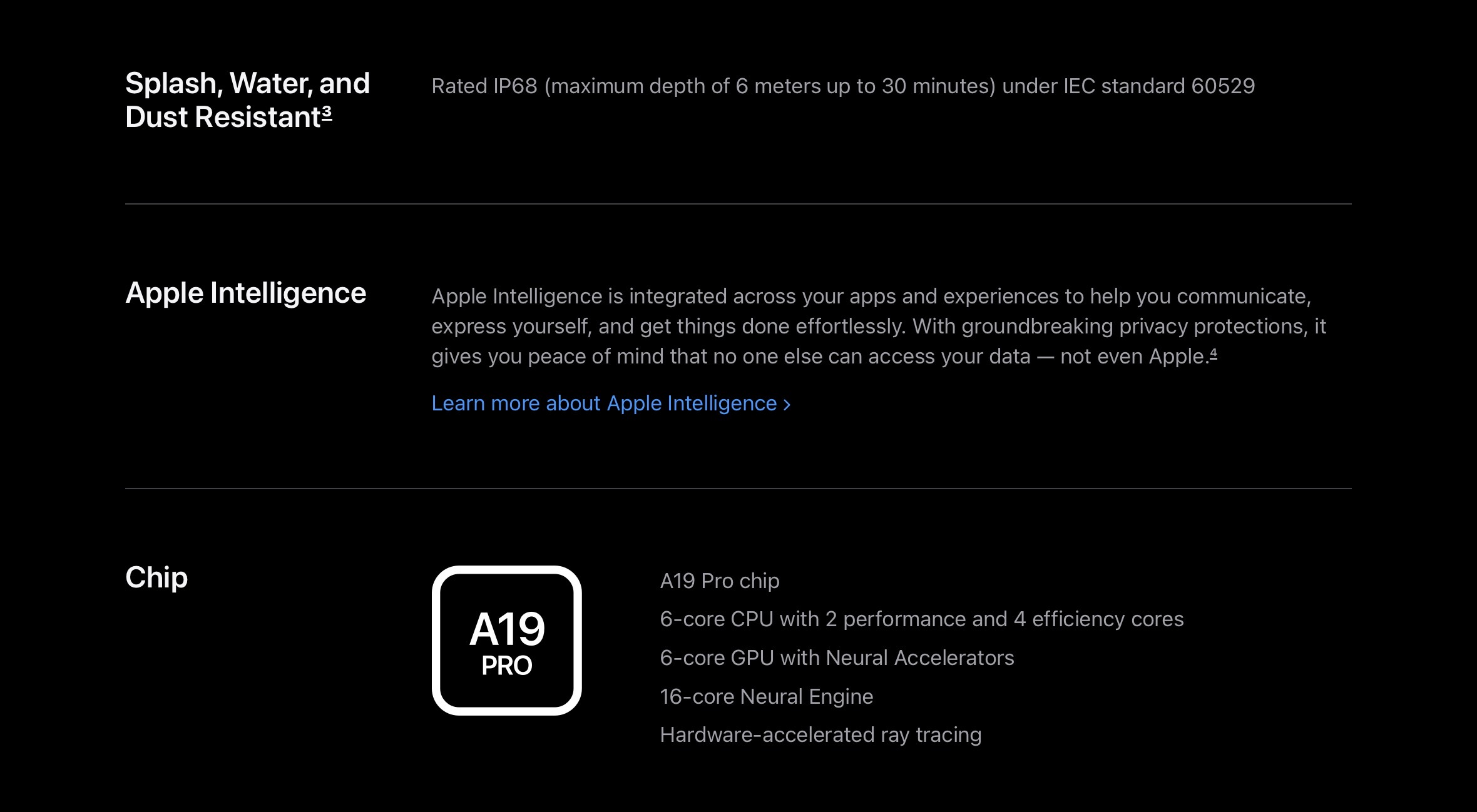Click the divider line below the Splash section
This screenshot has width=1477, height=812.
pyautogui.click(x=738, y=204)
